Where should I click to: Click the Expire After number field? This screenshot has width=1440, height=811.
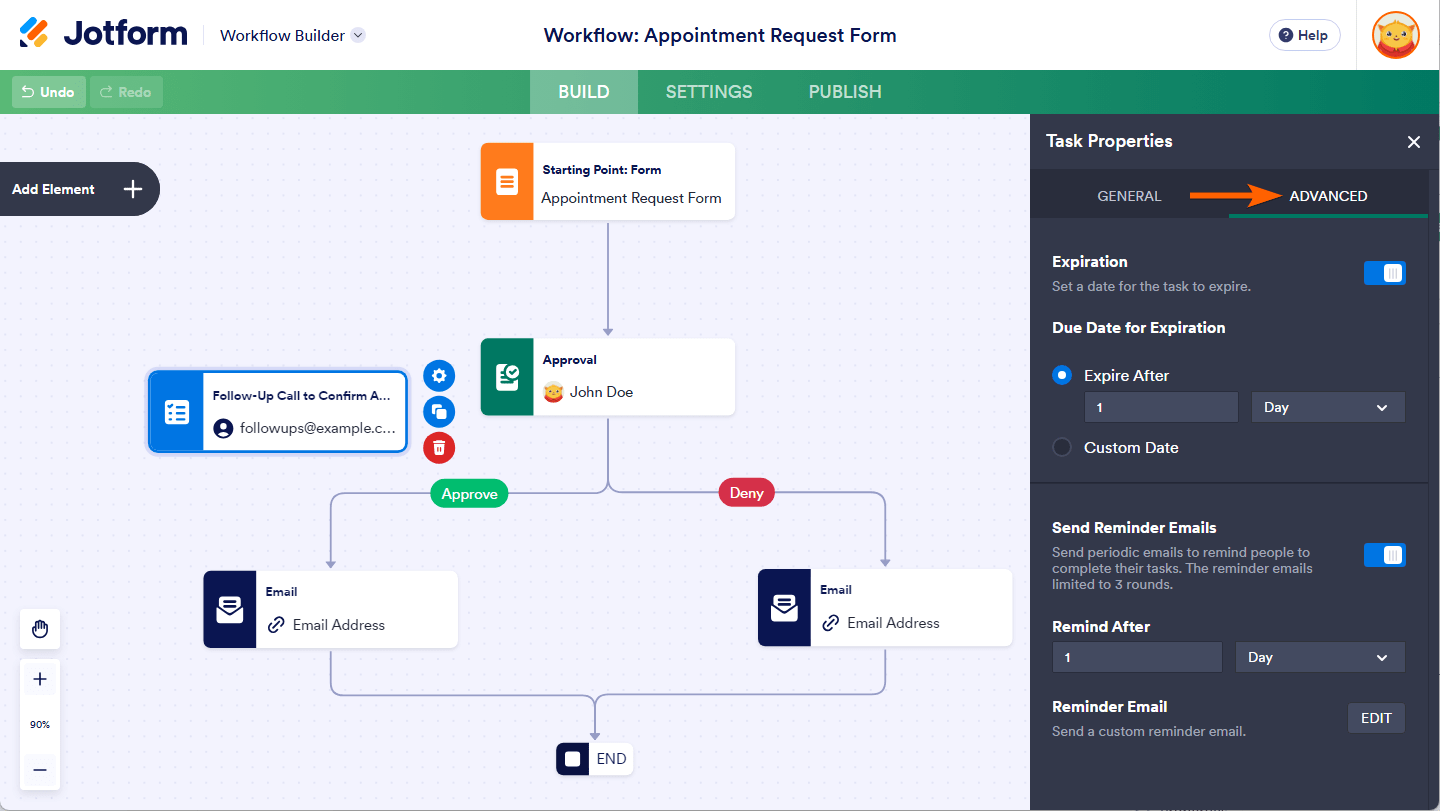tap(1160, 407)
